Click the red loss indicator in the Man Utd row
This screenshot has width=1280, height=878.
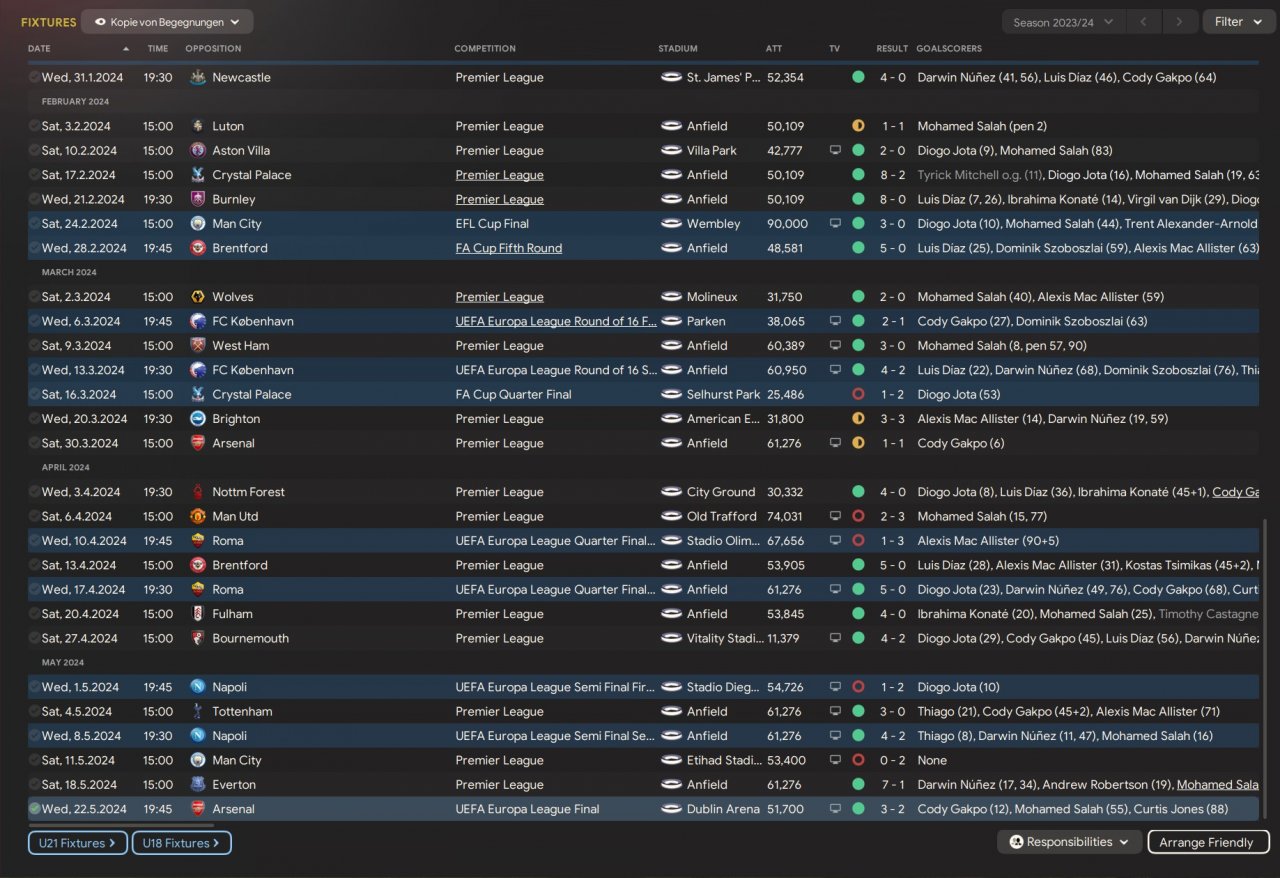point(858,517)
